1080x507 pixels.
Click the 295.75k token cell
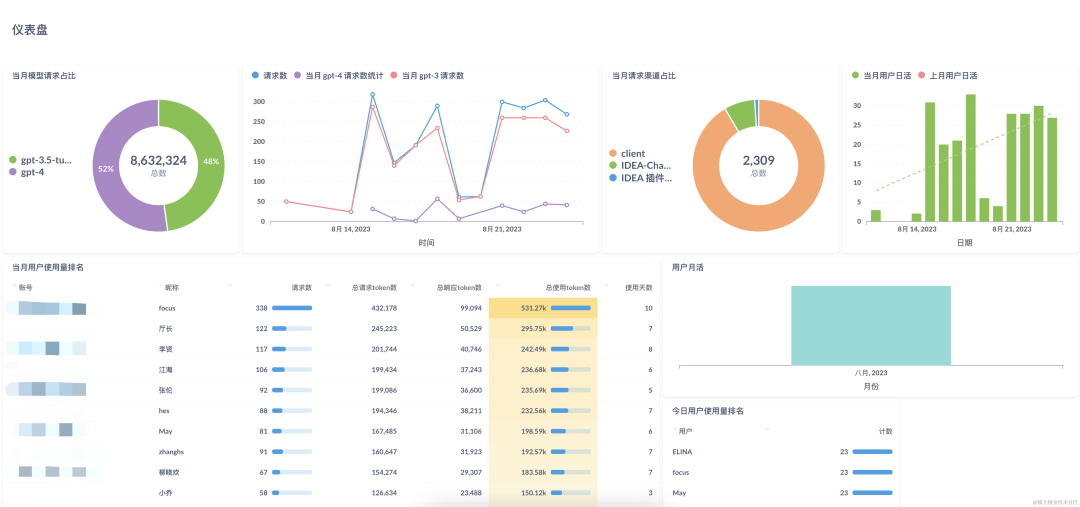point(543,329)
